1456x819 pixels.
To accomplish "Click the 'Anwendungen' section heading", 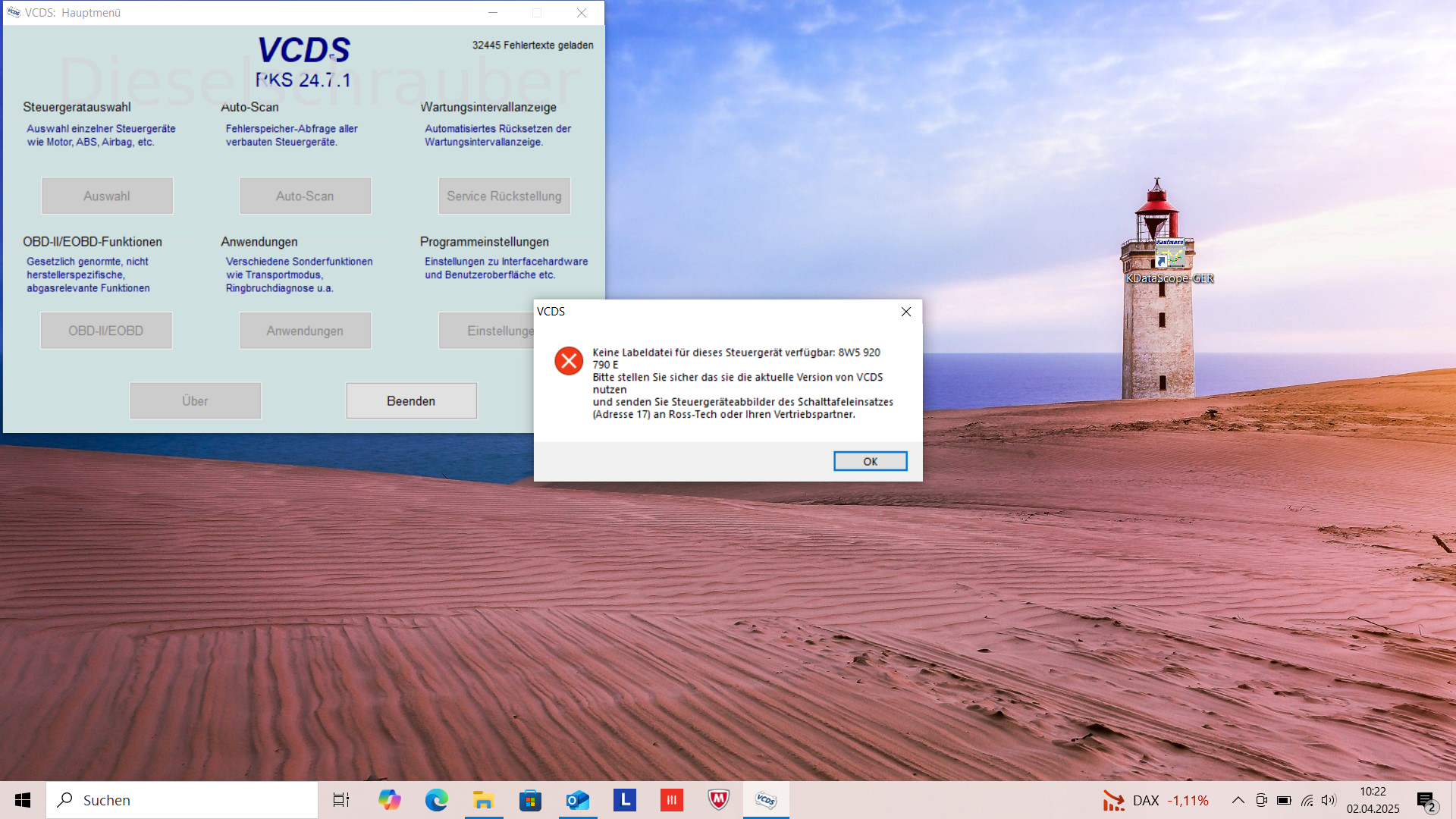I will pyautogui.click(x=259, y=241).
